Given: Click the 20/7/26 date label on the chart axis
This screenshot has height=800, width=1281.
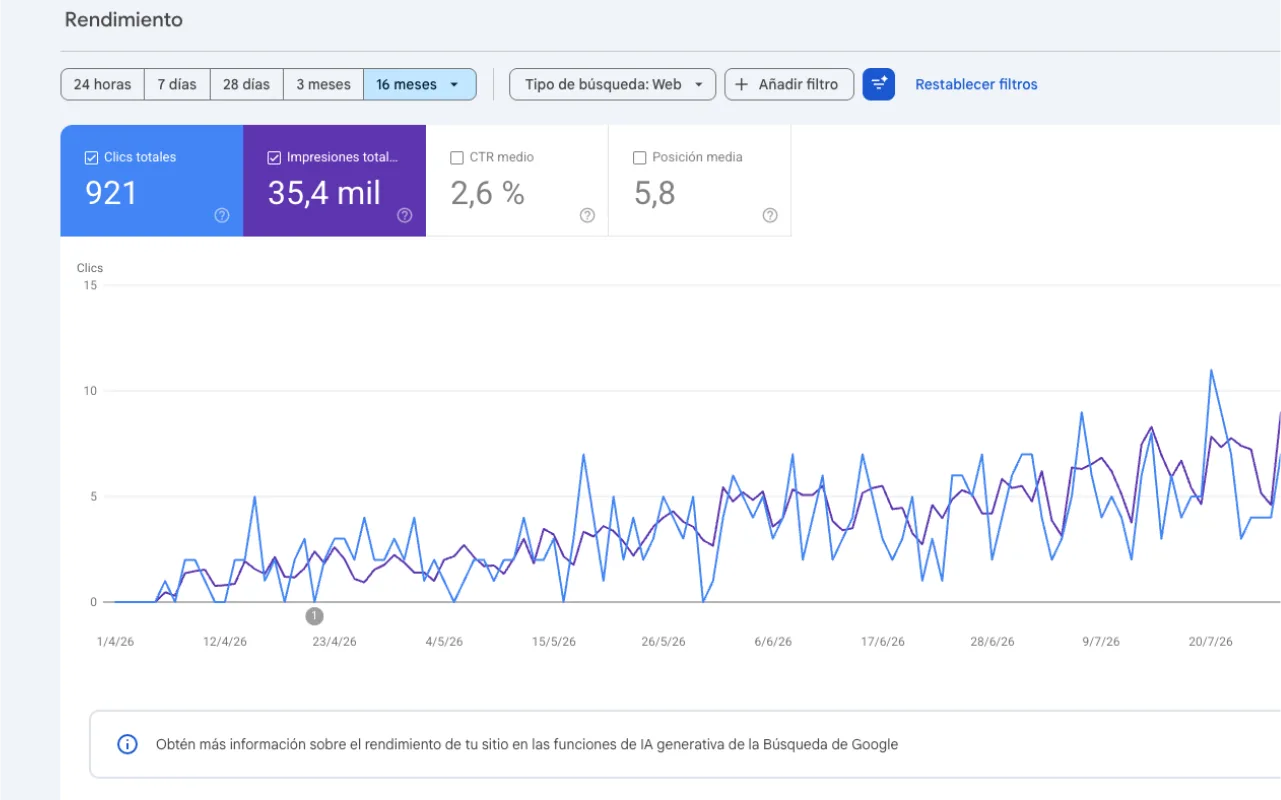Looking at the screenshot, I should tap(1211, 642).
